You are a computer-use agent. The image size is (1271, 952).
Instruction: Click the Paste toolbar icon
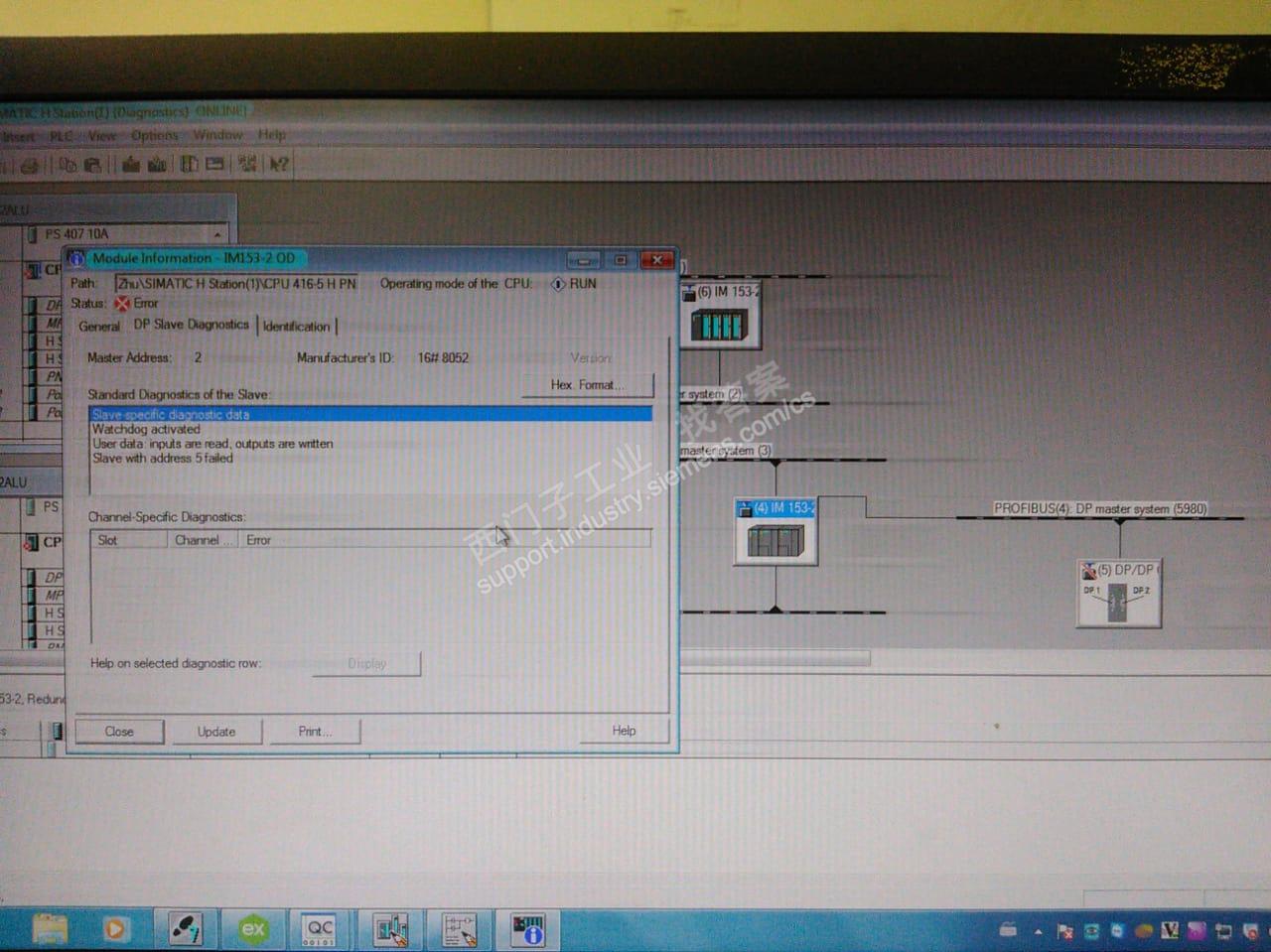[x=93, y=165]
